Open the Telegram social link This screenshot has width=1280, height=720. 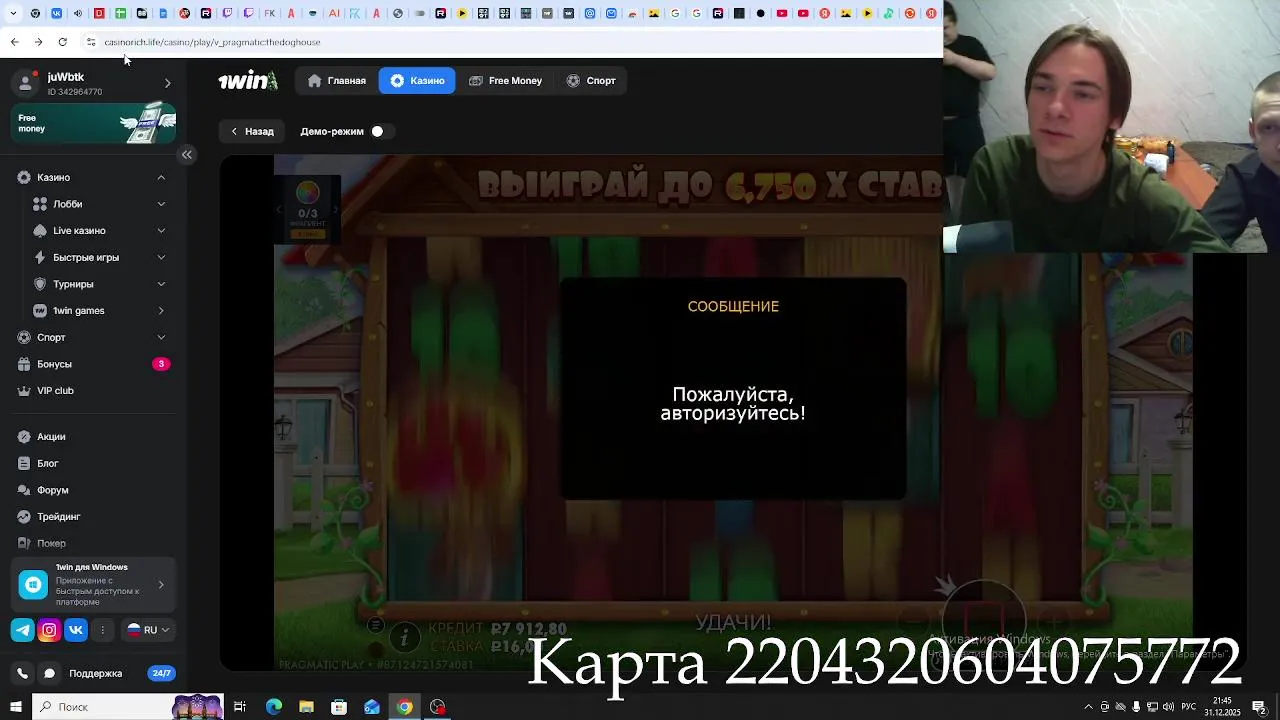point(22,630)
